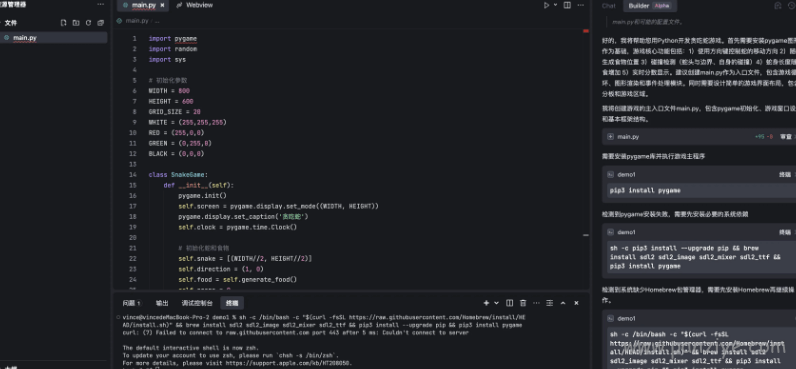
Task: Create a new file in explorer
Action: 63,23
